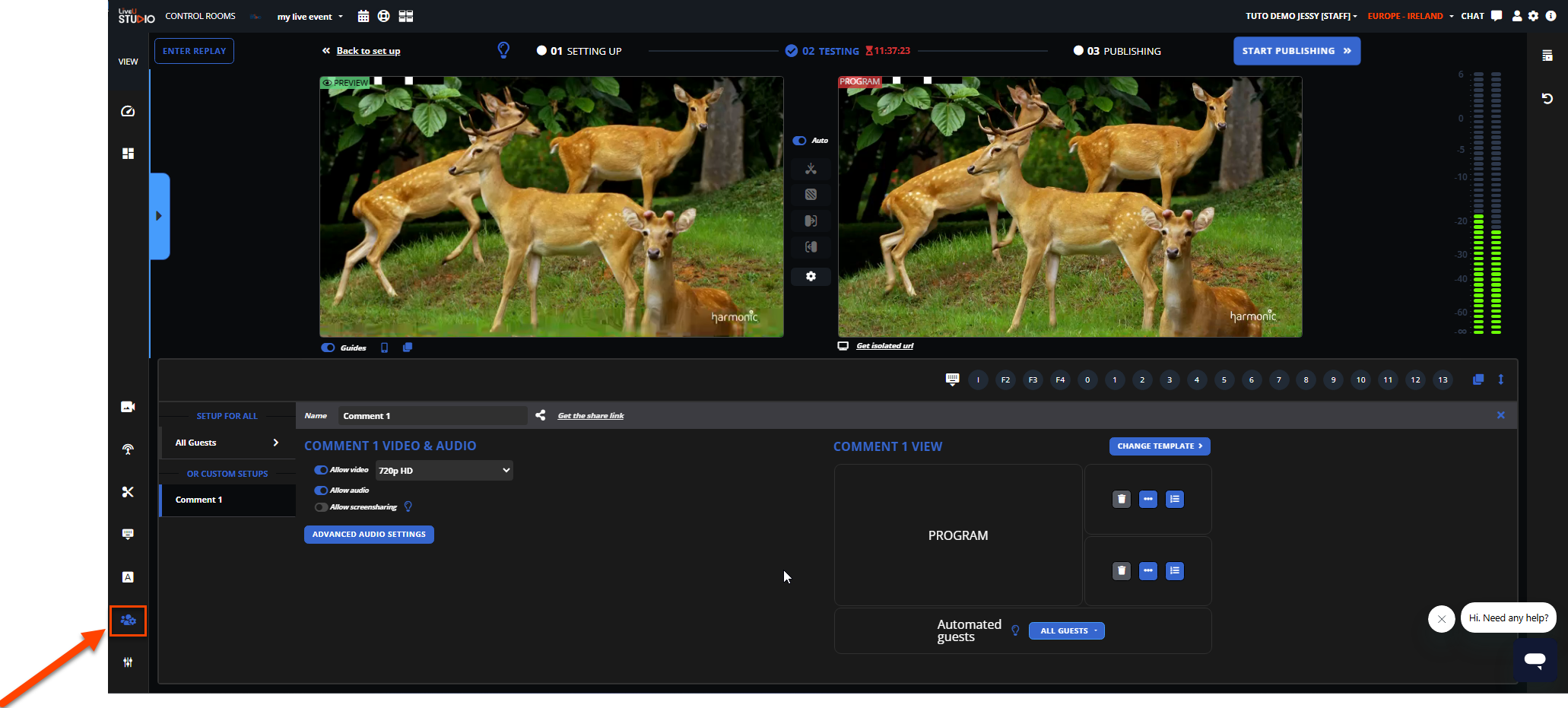Open the guests management icon in sidebar
Viewport: 1568px width, 708px height.
point(128,621)
